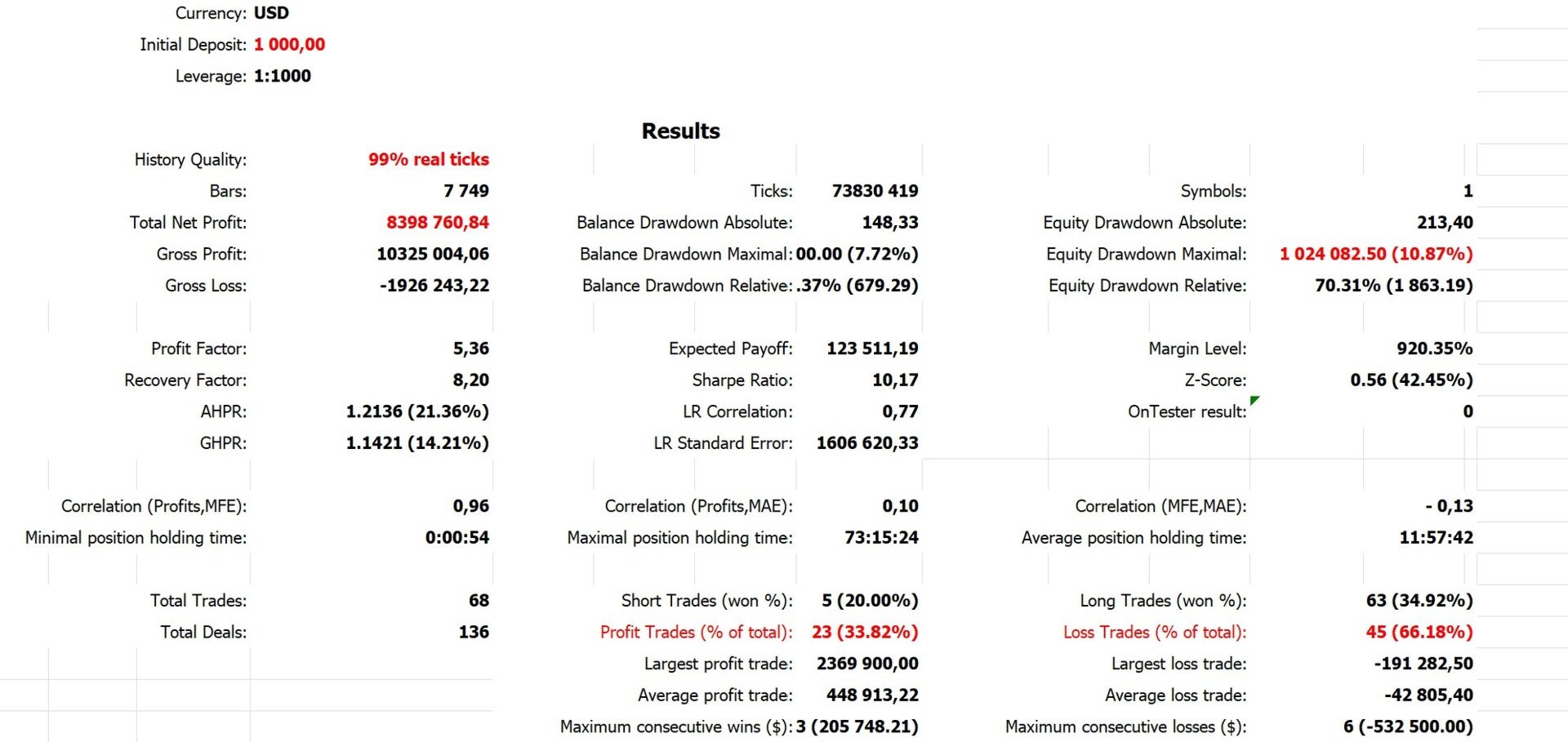Select the Currency value USD
Screen dimensions: 1568x742
point(271,13)
